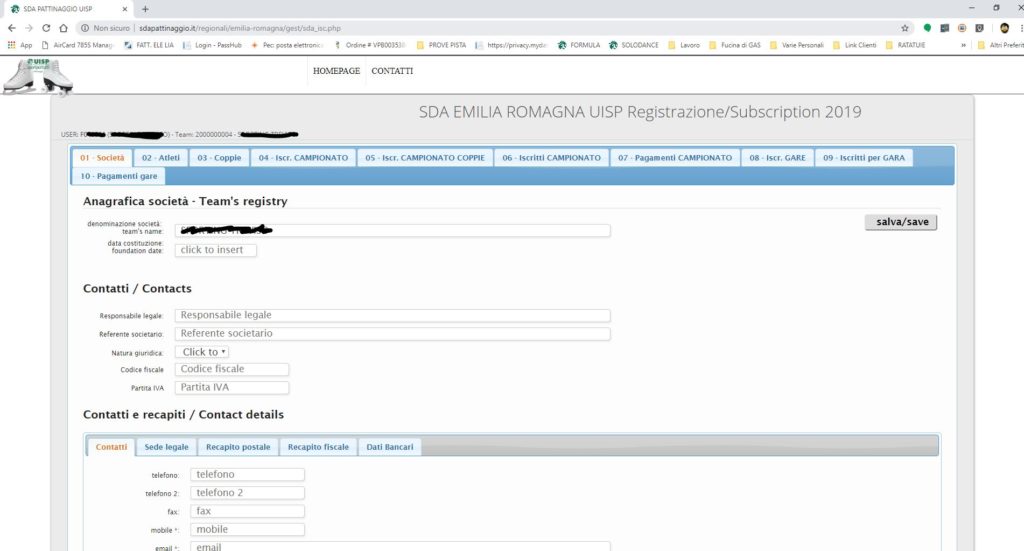Screen dimensions: 1024x551
Task: Click the browser forward arrow
Action: click(x=29, y=28)
